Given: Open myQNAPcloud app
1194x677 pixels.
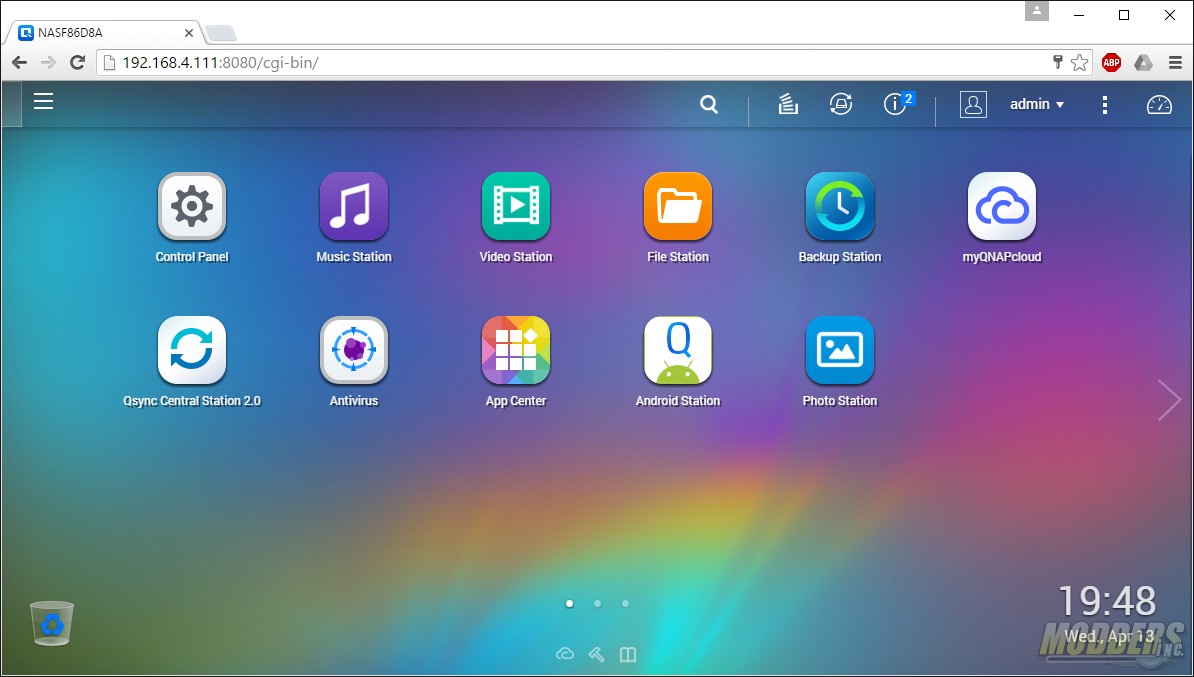Looking at the screenshot, I should pyautogui.click(x=1002, y=206).
